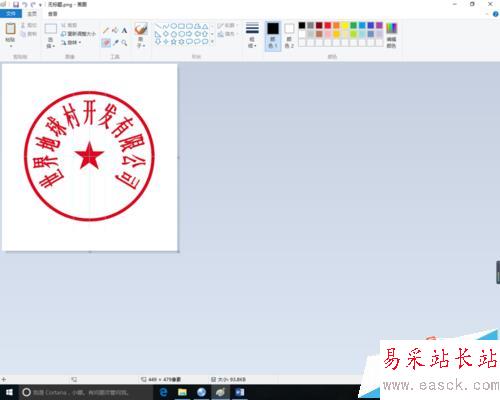Select the Right triangle shape
This screenshot has width=500, height=400.
(x=158, y=34)
